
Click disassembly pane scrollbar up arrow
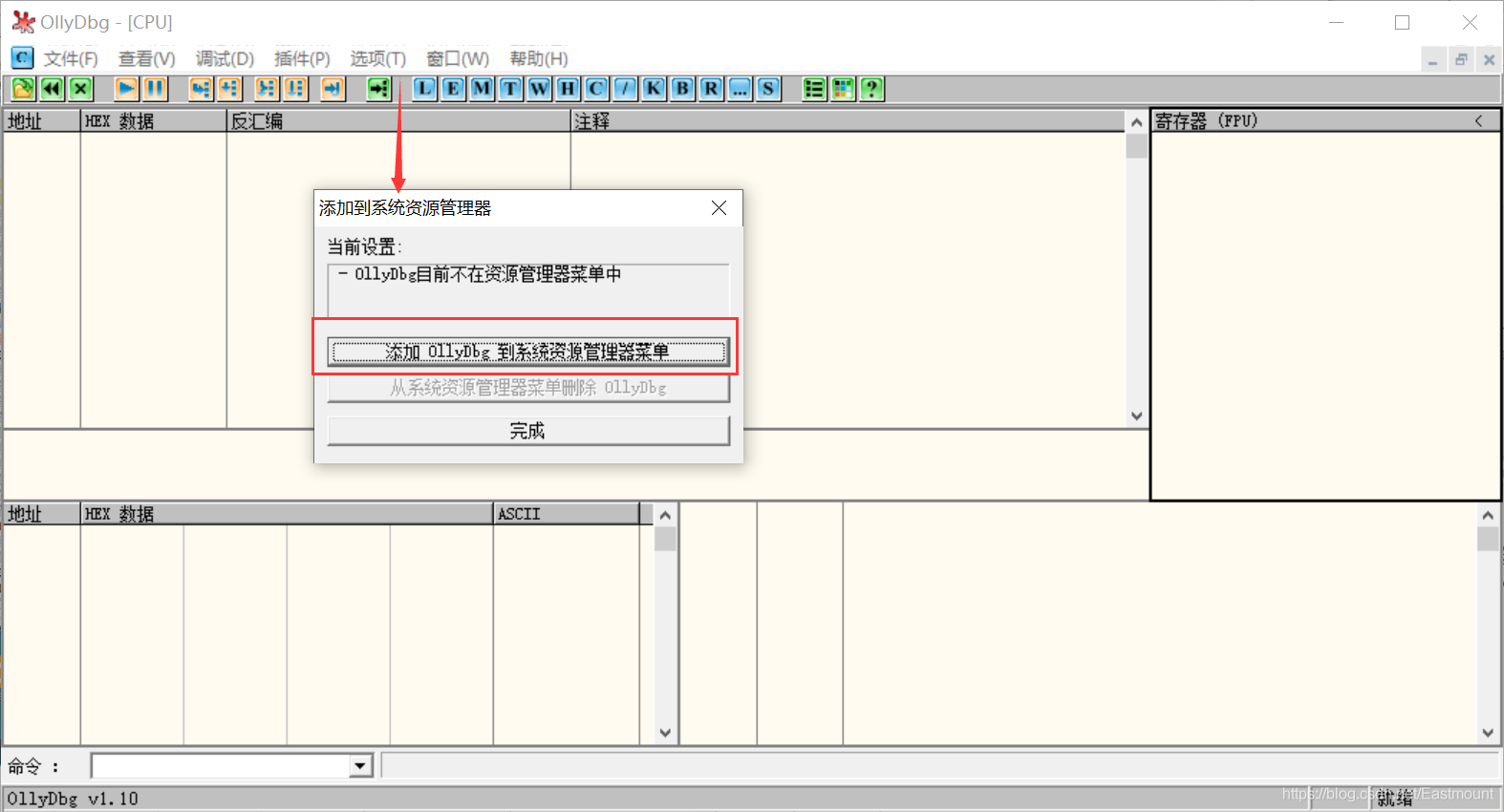click(x=1136, y=122)
